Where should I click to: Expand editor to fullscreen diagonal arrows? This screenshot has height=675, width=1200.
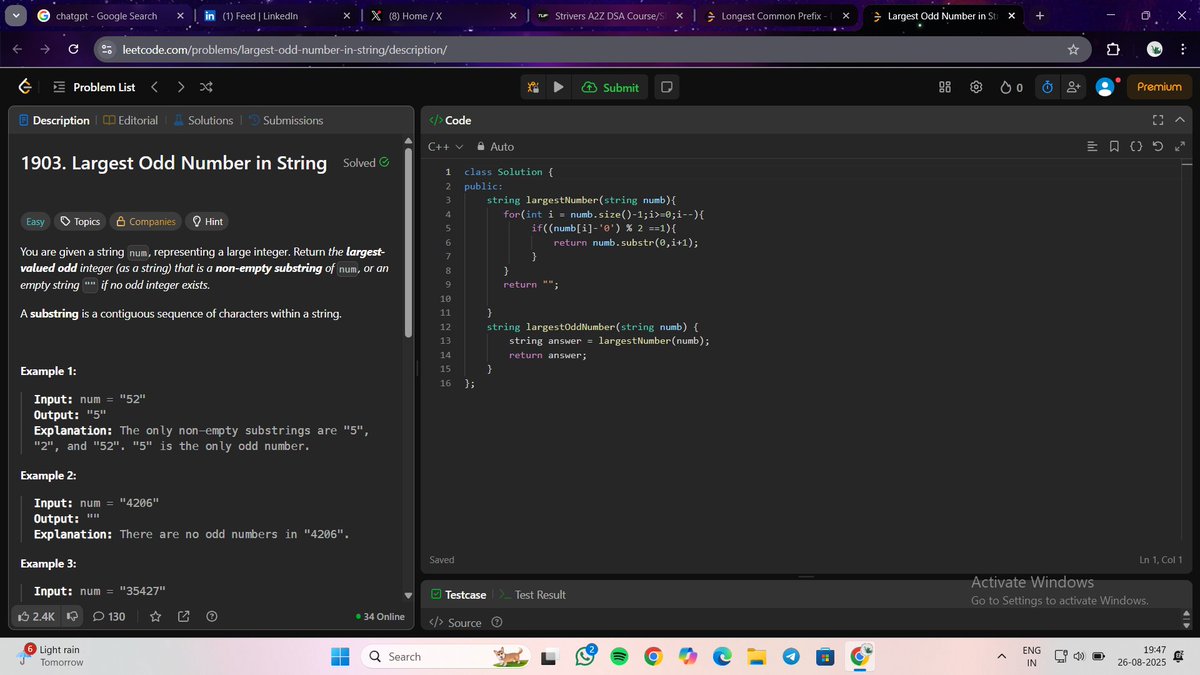click(1180, 147)
